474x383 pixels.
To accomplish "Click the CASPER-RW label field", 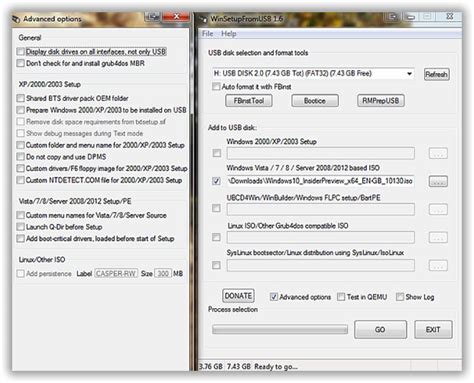I will point(116,273).
